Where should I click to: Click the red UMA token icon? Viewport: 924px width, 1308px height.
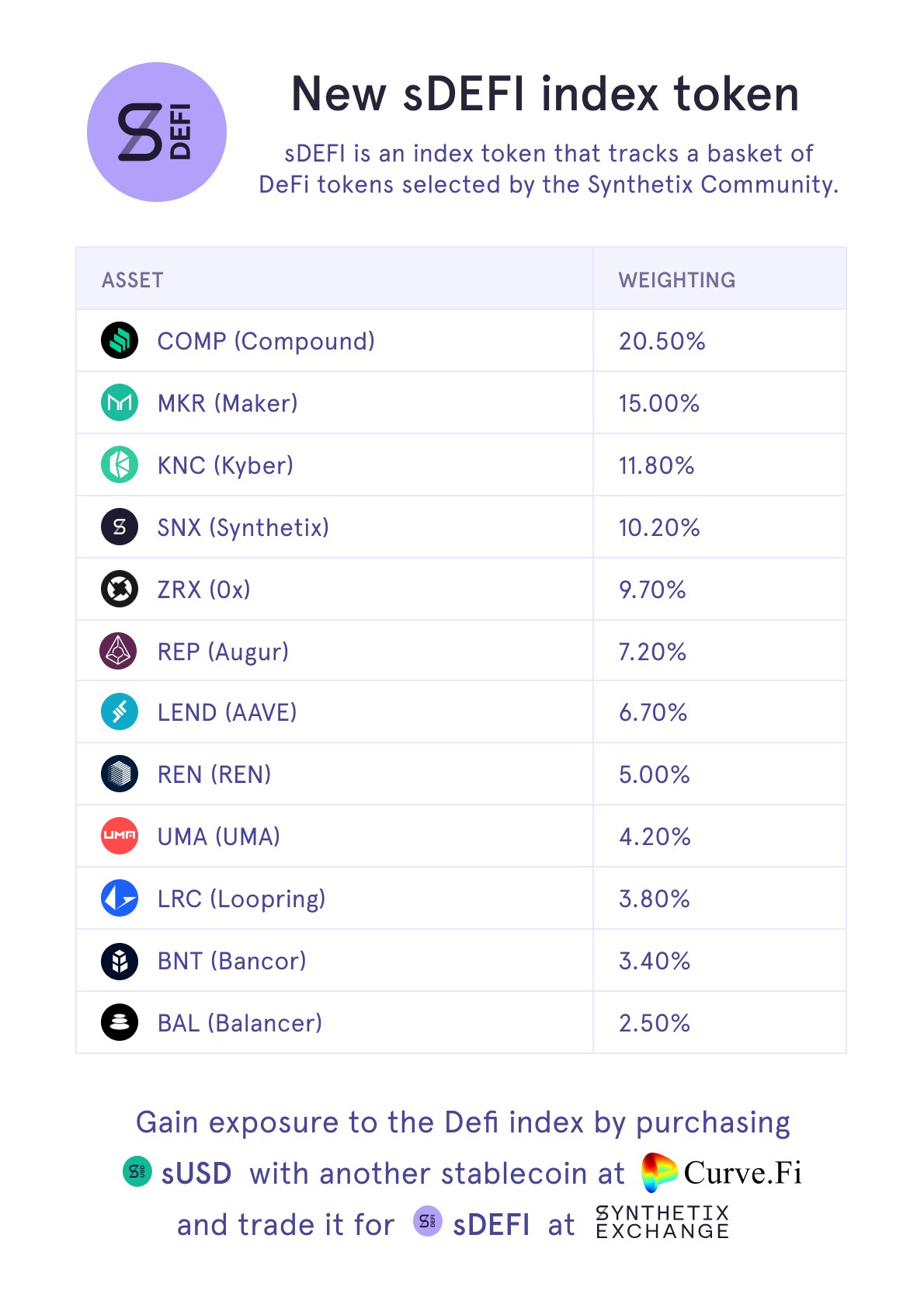(120, 836)
